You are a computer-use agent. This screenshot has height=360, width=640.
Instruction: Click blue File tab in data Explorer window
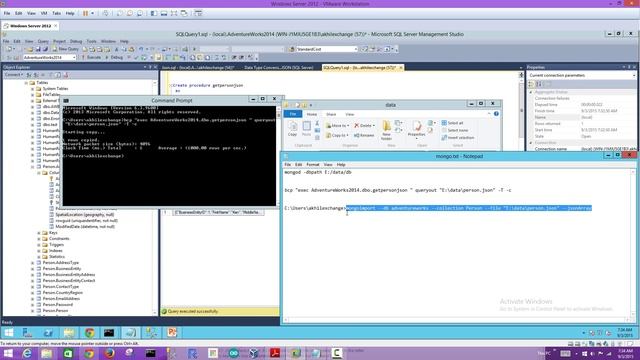pyautogui.click(x=293, y=114)
